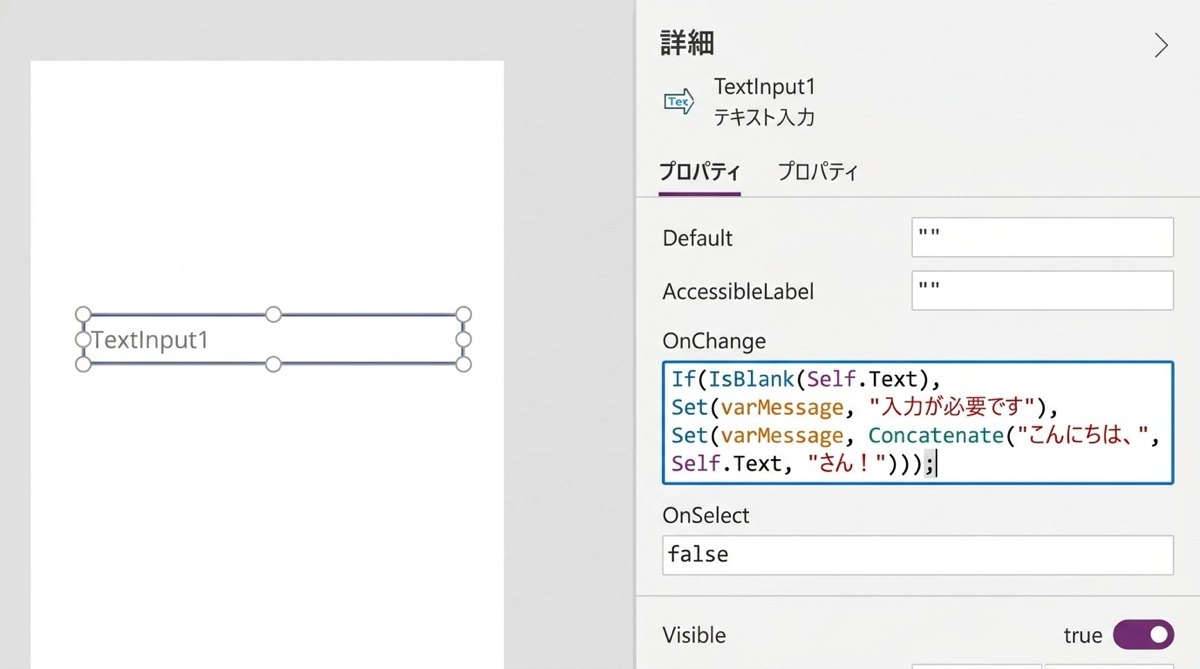The height and width of the screenshot is (669, 1200).
Task: Click the bottom-right resize handle of TextInput1
Action: pos(463,364)
